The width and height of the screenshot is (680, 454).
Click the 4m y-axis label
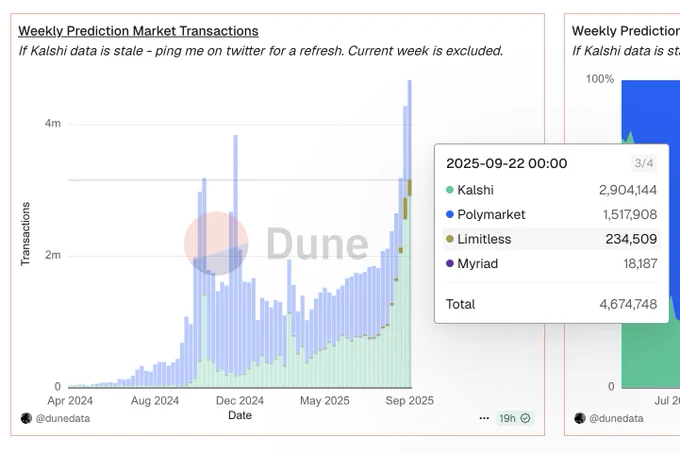click(x=52, y=124)
